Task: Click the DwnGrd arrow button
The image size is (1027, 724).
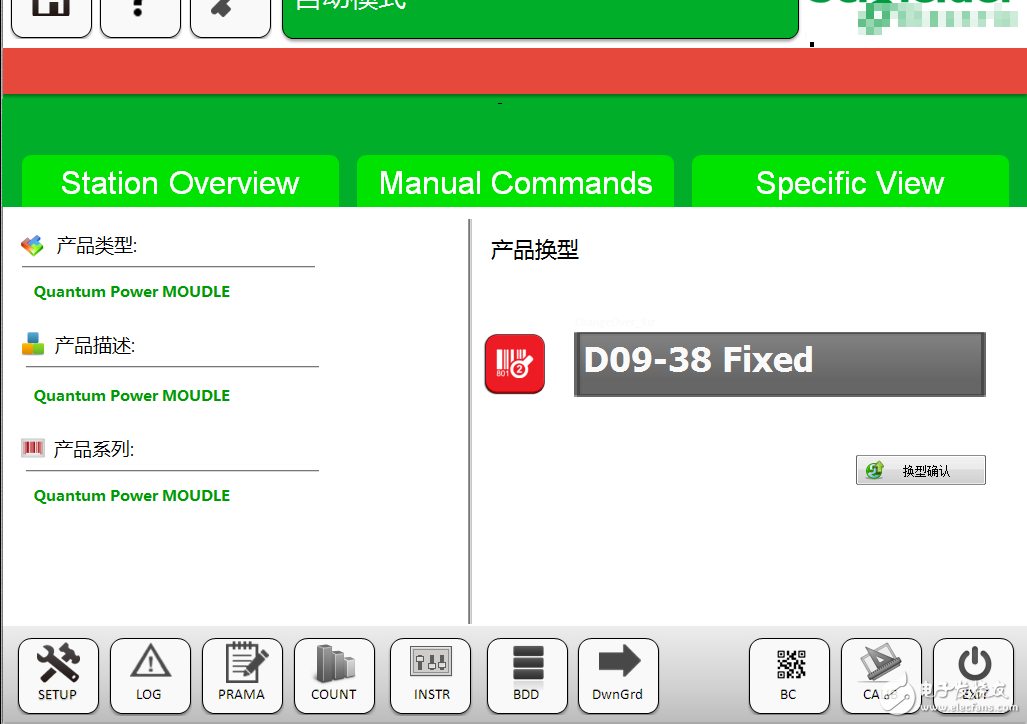Action: click(618, 676)
